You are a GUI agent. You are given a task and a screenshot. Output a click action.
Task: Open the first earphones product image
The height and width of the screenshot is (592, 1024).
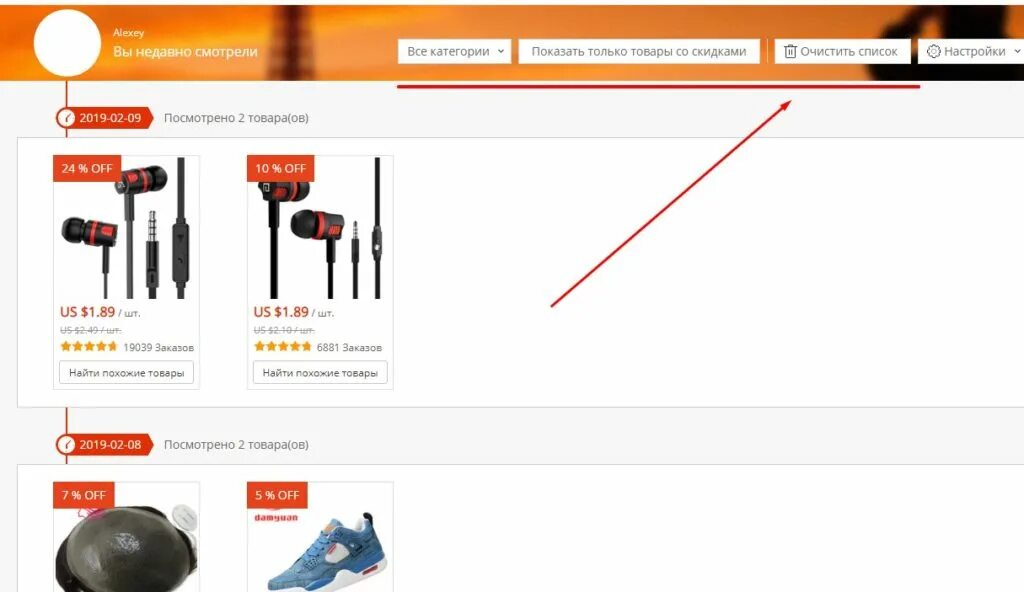[x=126, y=228]
